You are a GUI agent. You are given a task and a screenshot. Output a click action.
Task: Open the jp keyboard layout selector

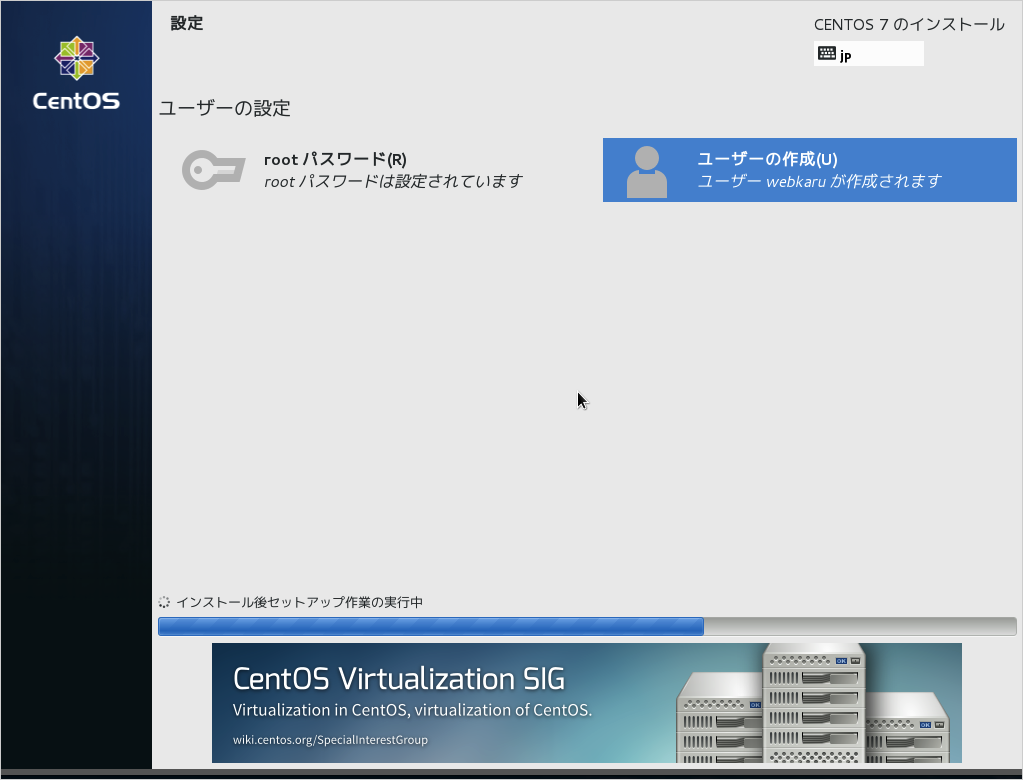[x=868, y=53]
